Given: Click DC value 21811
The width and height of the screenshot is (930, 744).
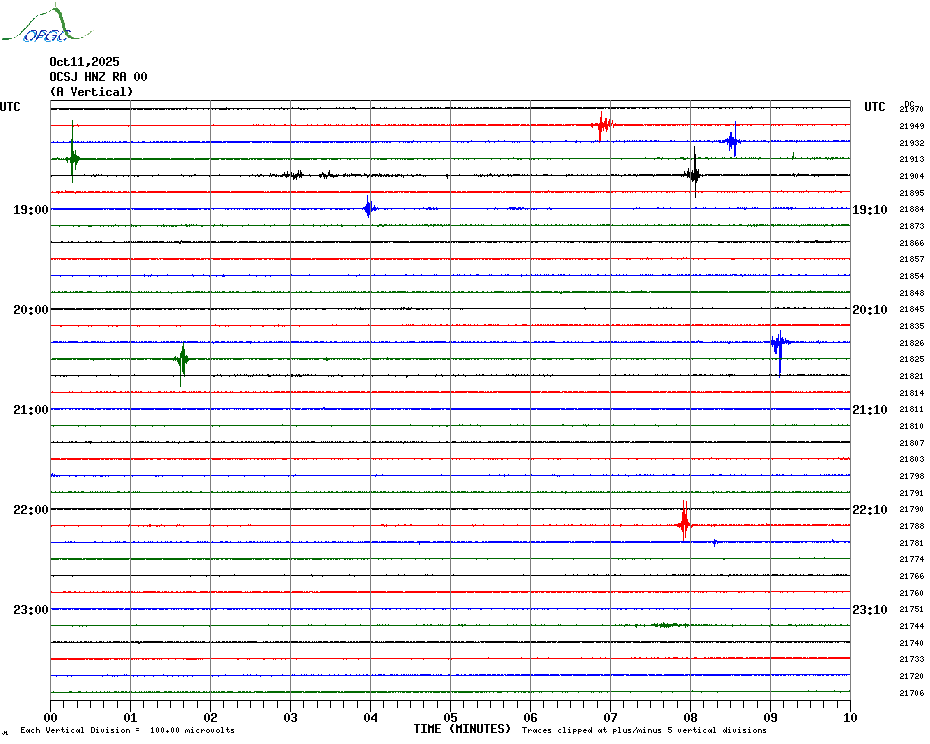Looking at the screenshot, I should pyautogui.click(x=912, y=409).
